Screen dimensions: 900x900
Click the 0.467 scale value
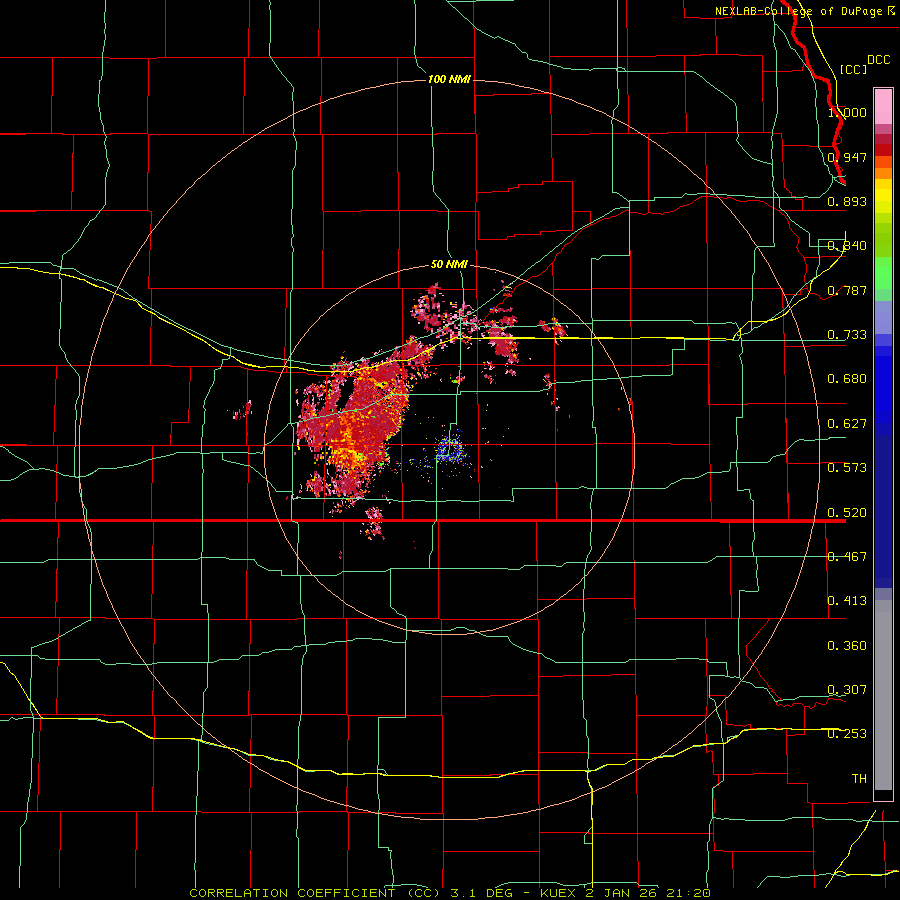tap(847, 557)
